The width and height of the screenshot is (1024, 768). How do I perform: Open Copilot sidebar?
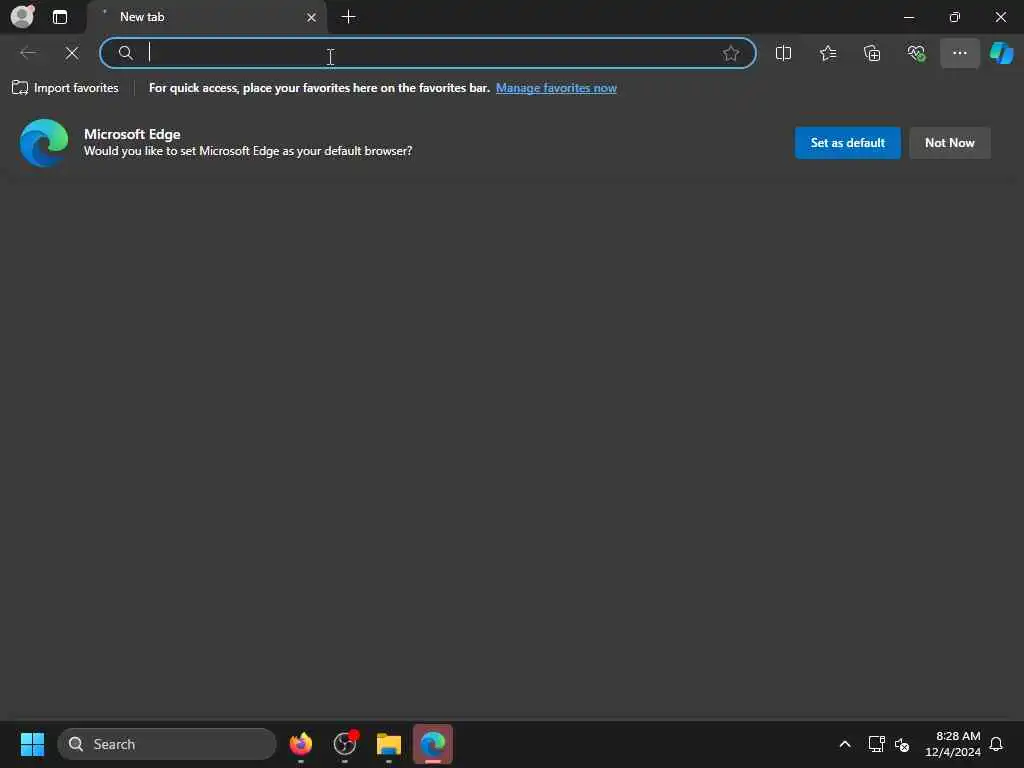click(x=1002, y=53)
